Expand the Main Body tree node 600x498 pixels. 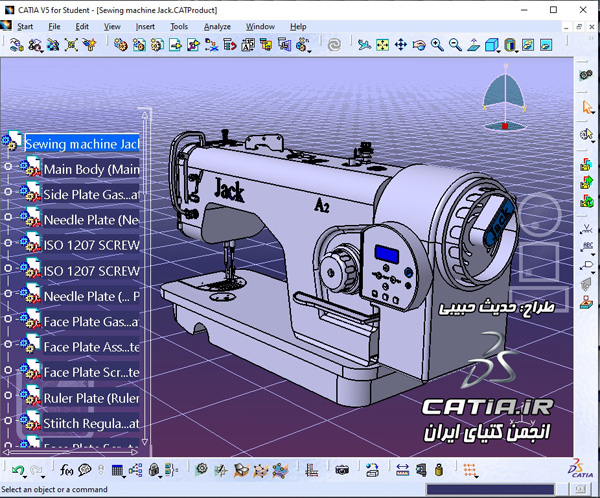tap(8, 166)
